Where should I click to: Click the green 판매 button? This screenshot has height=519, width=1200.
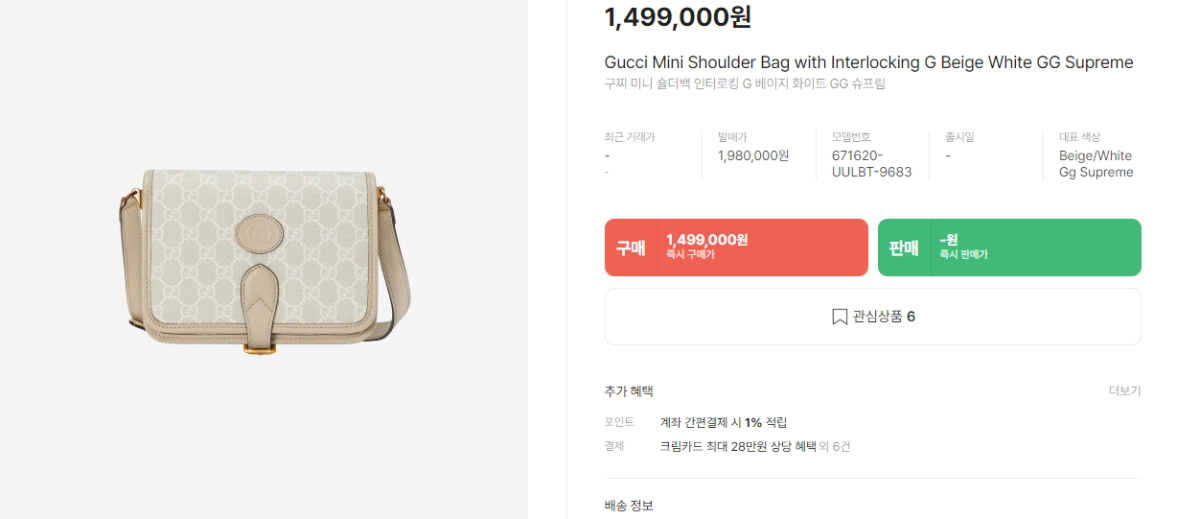point(1009,248)
